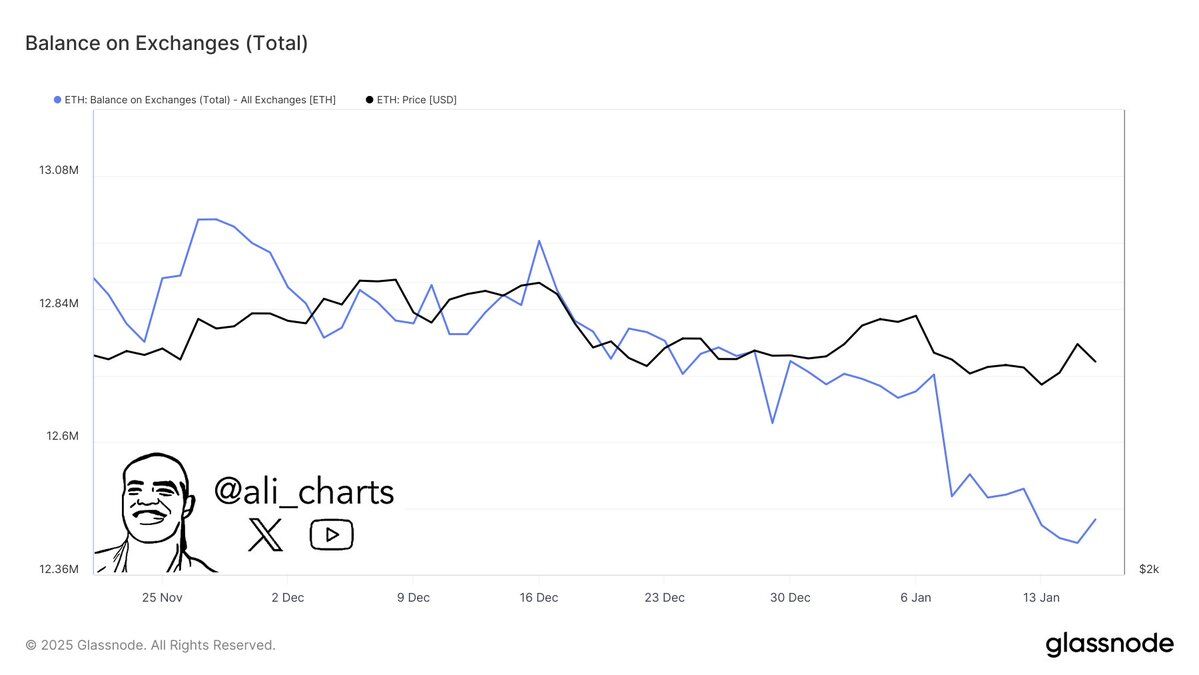
Task: Click the 6 Jan date axis label
Action: (x=916, y=598)
